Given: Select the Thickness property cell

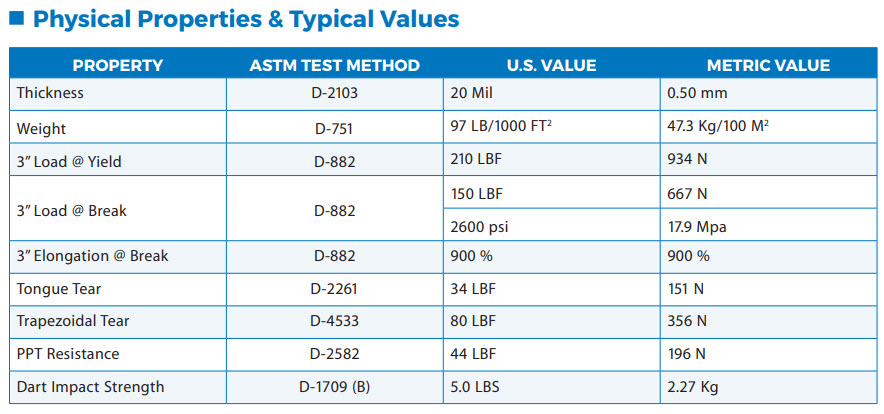Looking at the screenshot, I should tap(50, 93).
